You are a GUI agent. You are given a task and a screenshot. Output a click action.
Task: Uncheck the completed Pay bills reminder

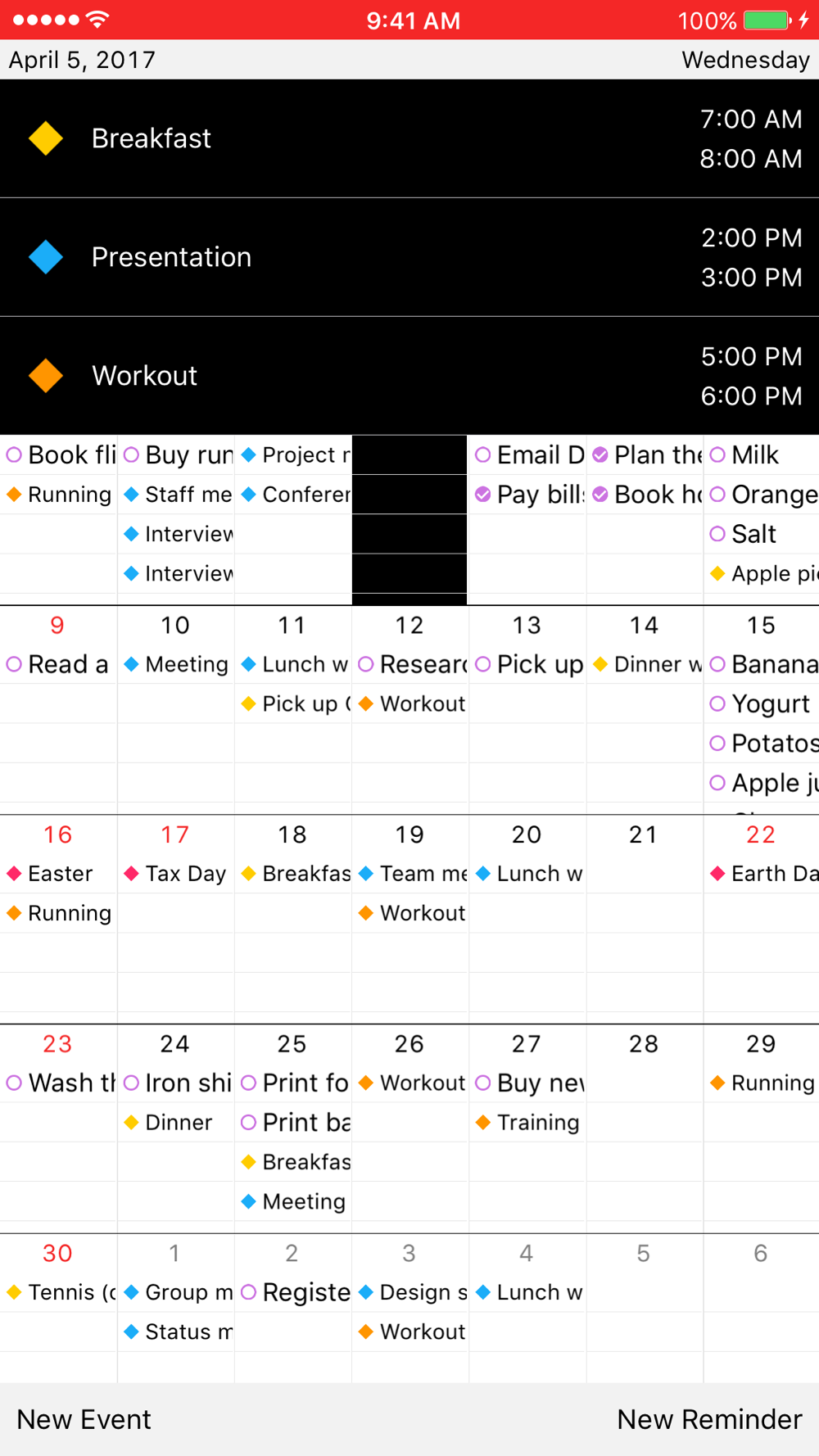[483, 494]
